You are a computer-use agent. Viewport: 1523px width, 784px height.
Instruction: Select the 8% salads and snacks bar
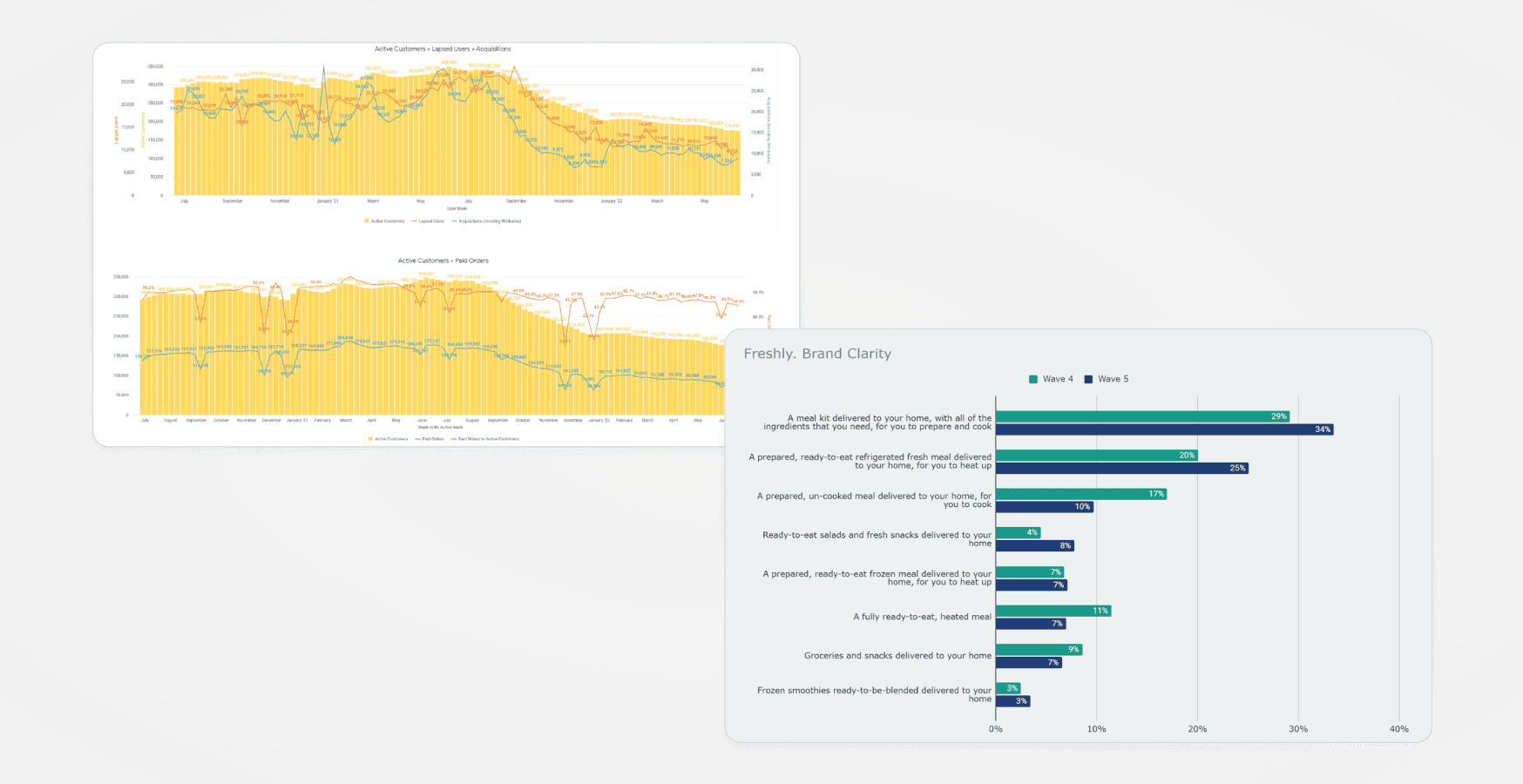coord(1035,545)
